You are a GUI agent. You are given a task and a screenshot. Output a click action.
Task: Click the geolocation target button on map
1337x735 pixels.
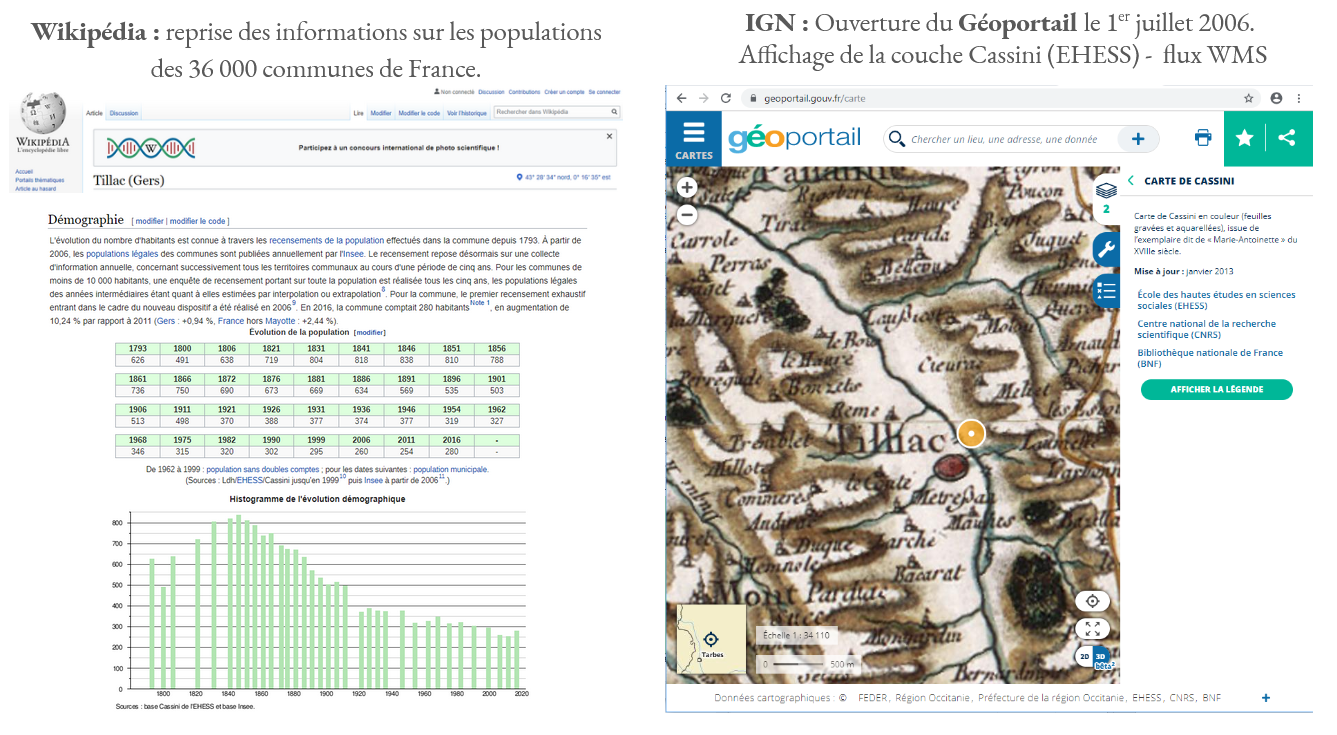click(1092, 601)
